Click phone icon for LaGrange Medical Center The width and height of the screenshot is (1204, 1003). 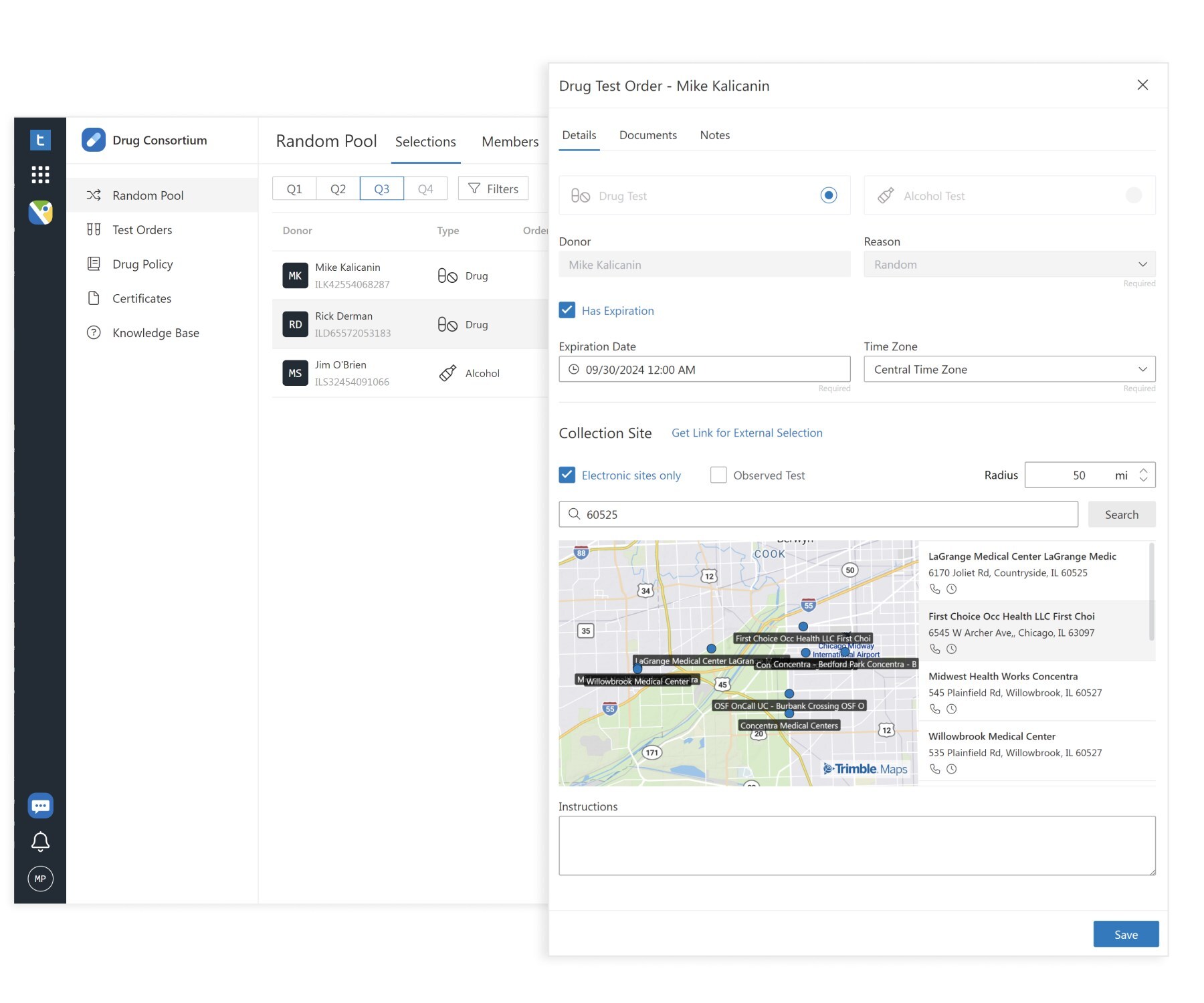(935, 589)
